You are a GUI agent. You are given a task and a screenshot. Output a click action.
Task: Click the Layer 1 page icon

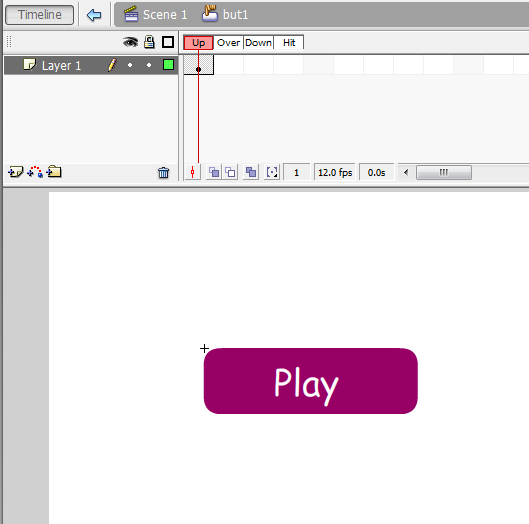[x=29, y=64]
